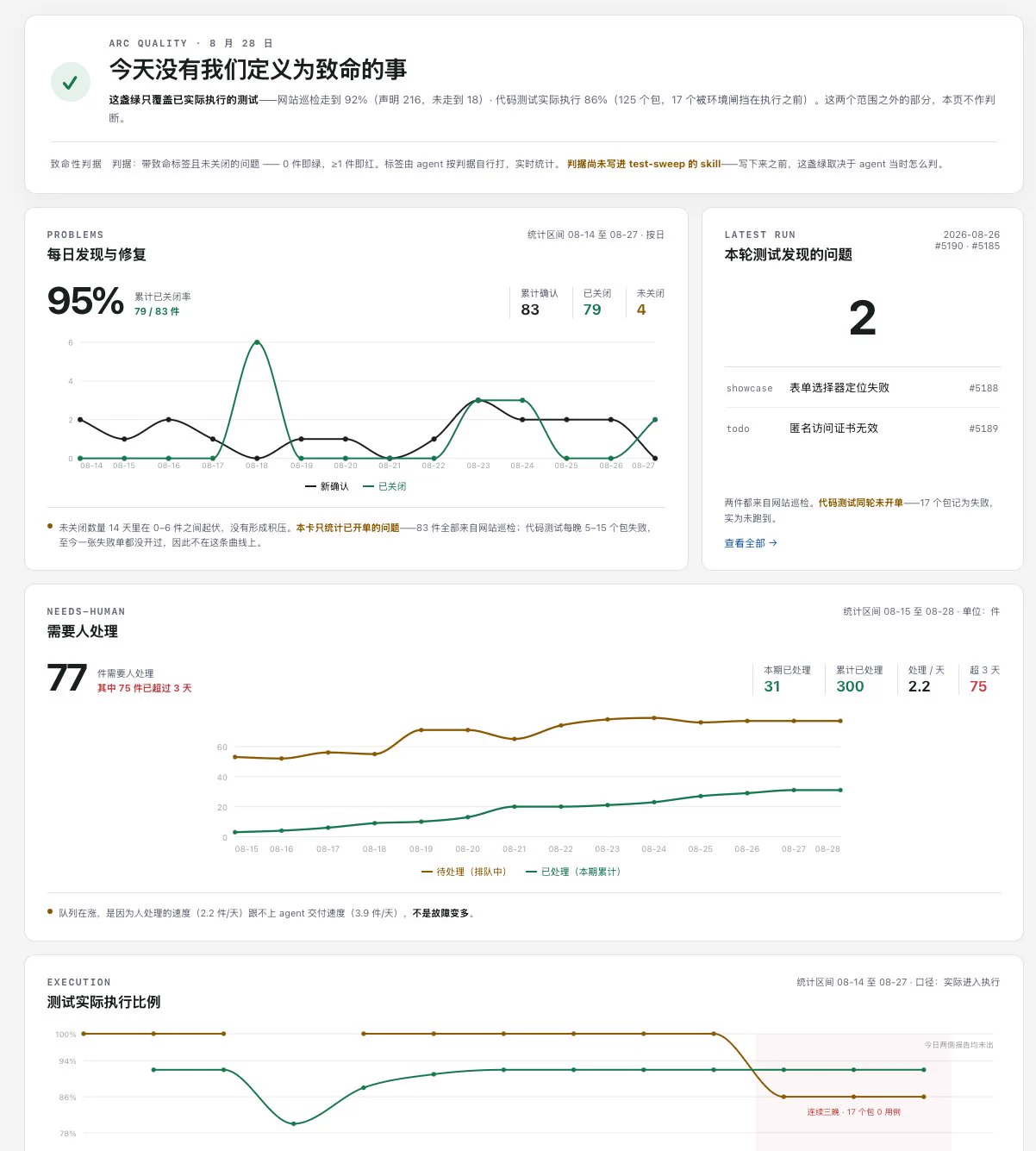Viewport: 1036px width, 1151px height.
Task: Open the 查看全部 link
Action: coord(751,543)
